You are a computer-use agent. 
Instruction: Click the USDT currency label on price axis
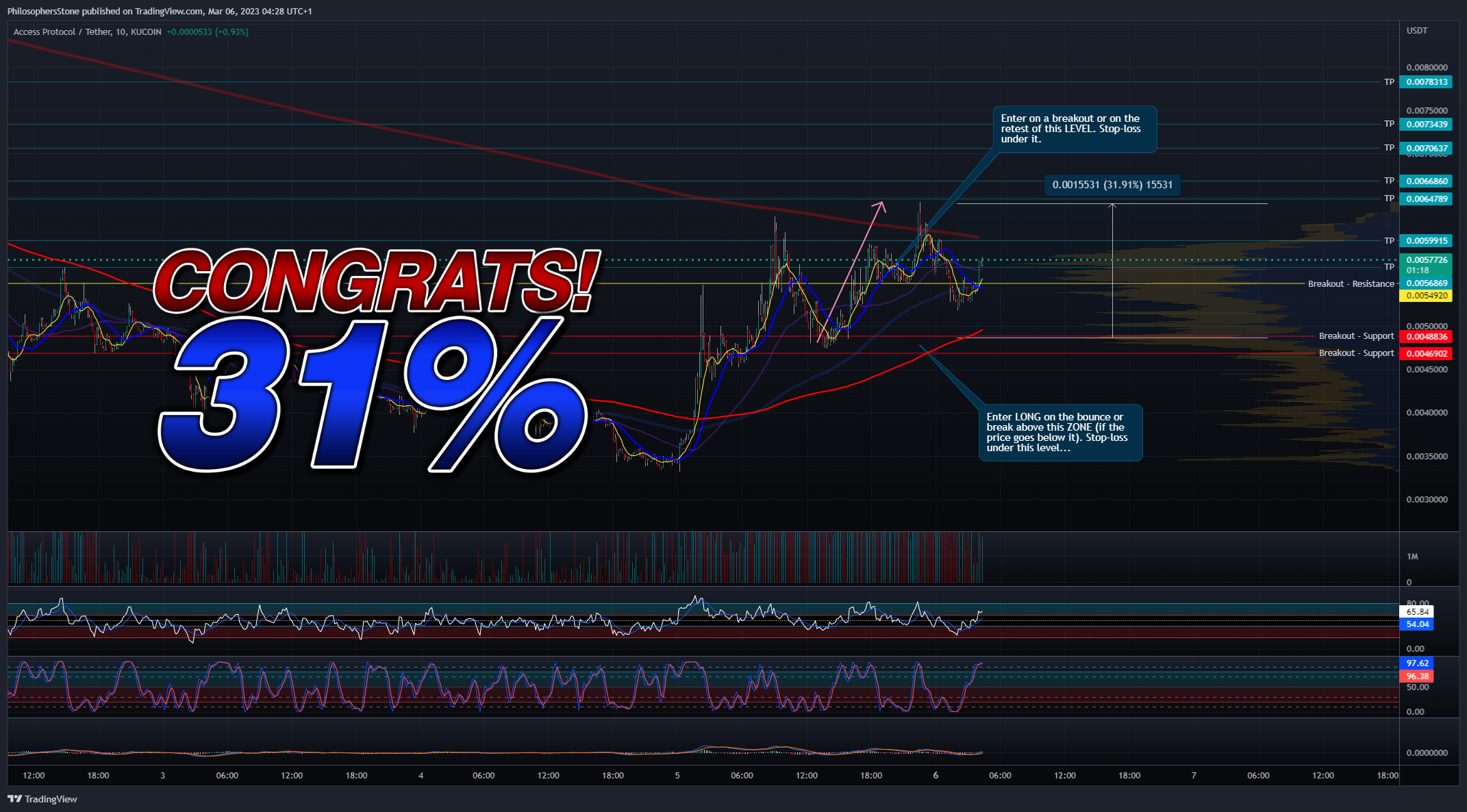point(1417,31)
